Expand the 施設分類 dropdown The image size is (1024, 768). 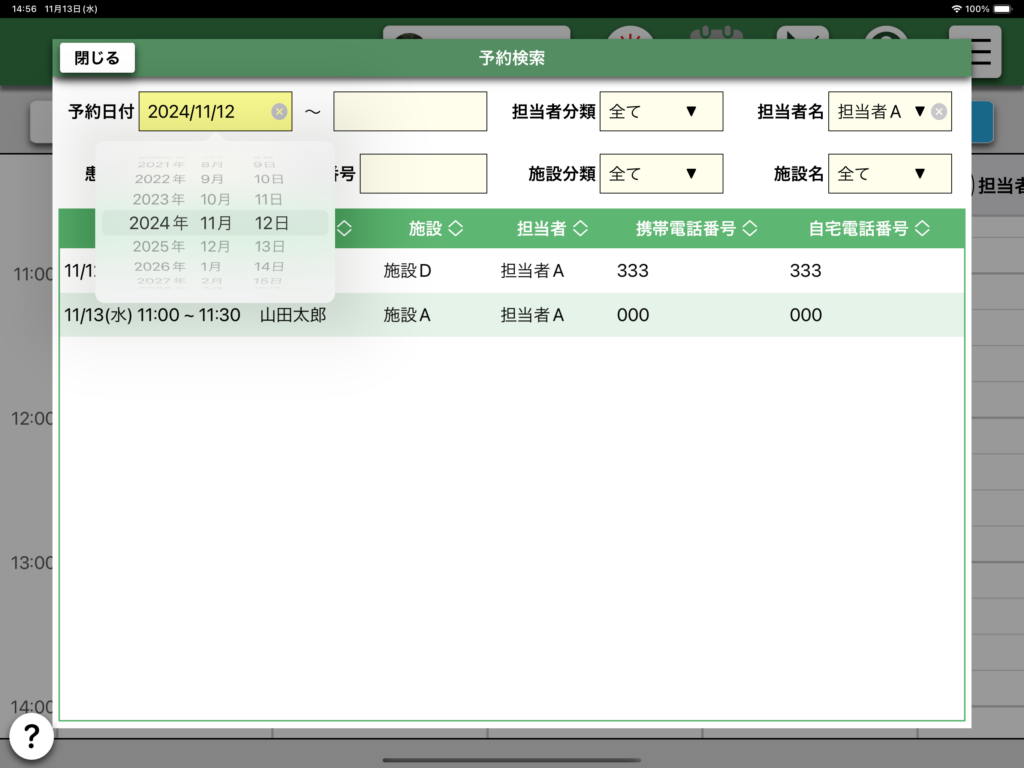point(660,174)
